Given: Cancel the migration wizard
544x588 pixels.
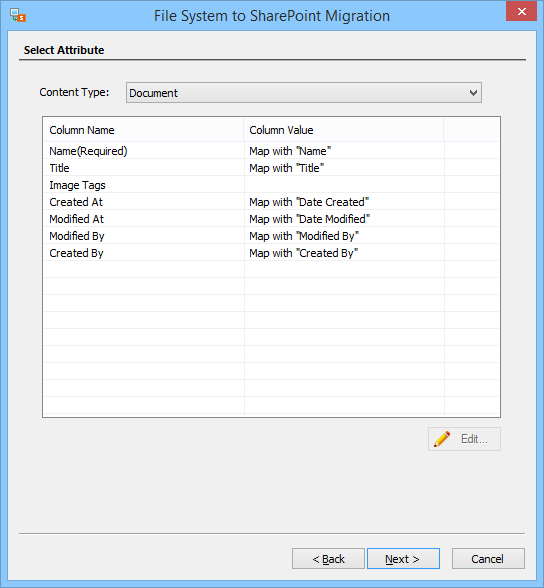Looking at the screenshot, I should click(488, 559).
